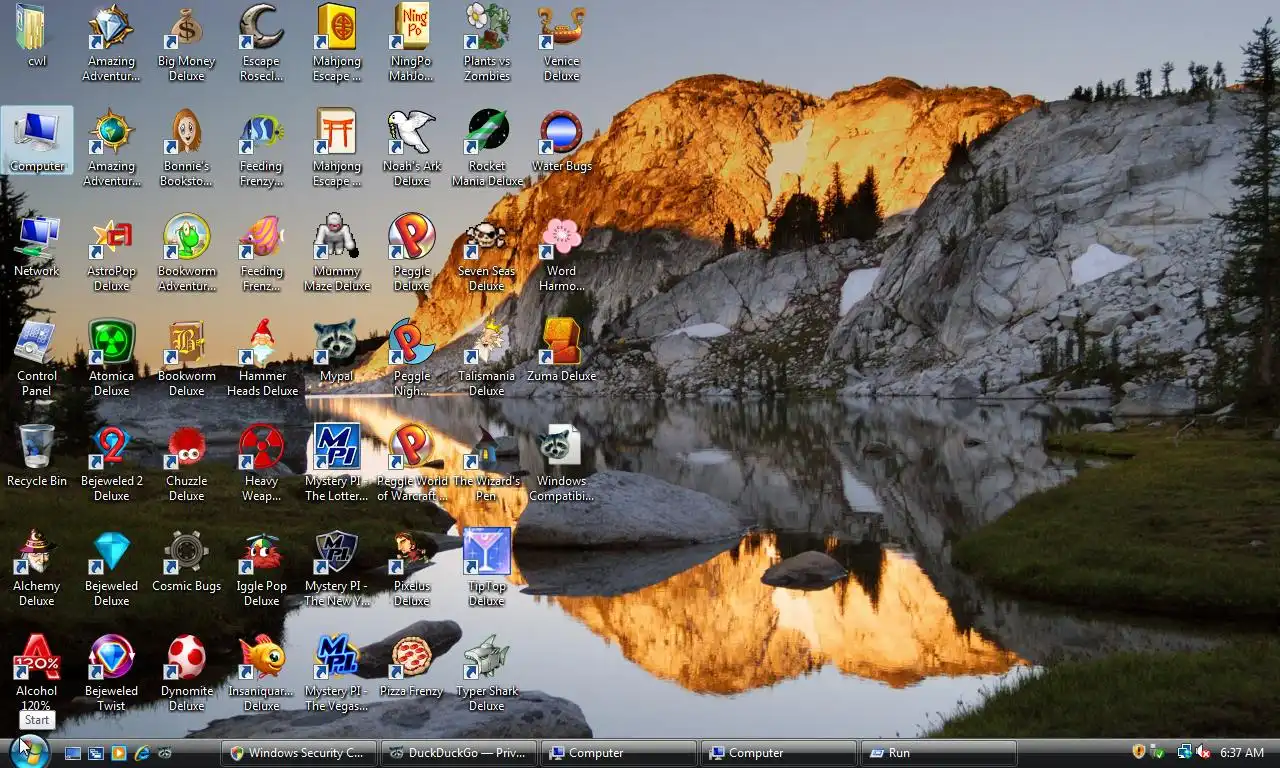This screenshot has height=768, width=1280.
Task: Select TipTop Deluxe shortcut
Action: click(487, 568)
